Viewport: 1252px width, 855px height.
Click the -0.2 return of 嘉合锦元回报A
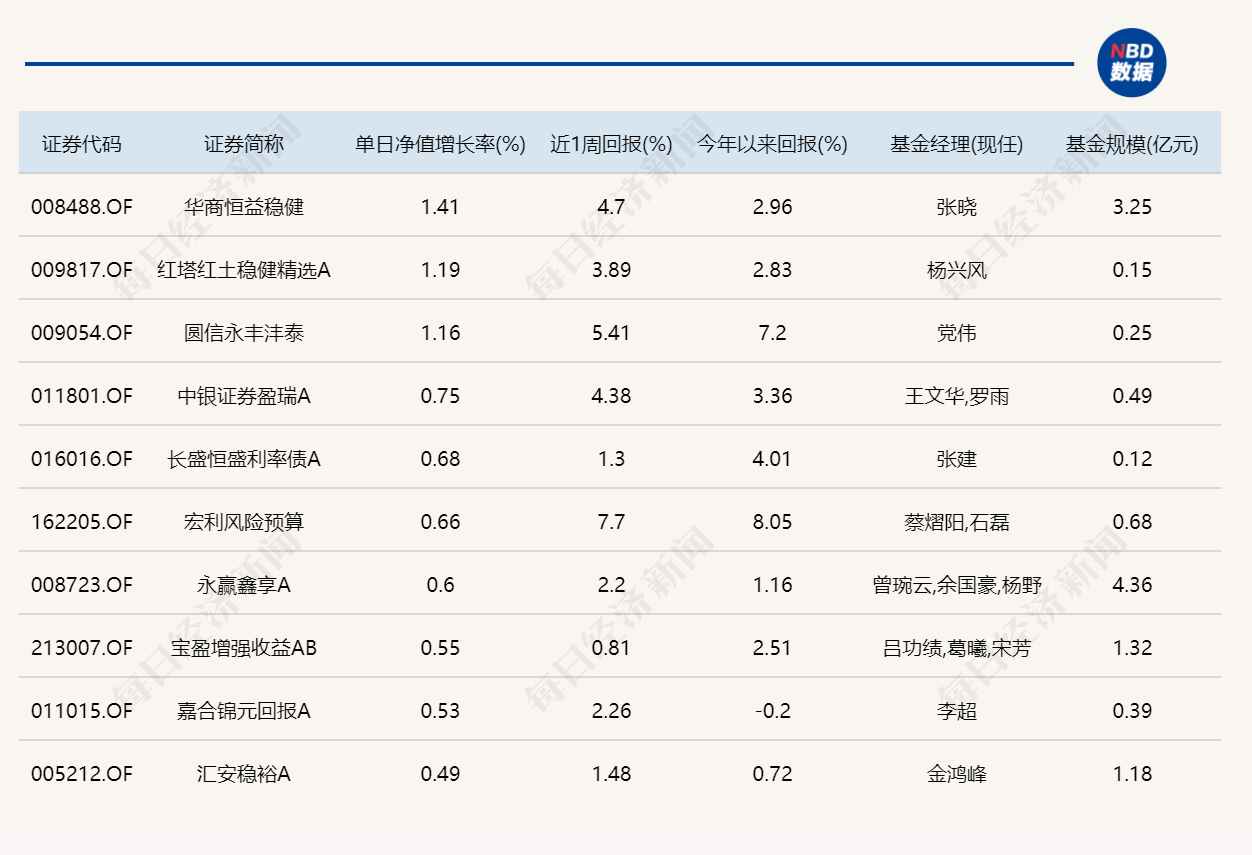772,711
